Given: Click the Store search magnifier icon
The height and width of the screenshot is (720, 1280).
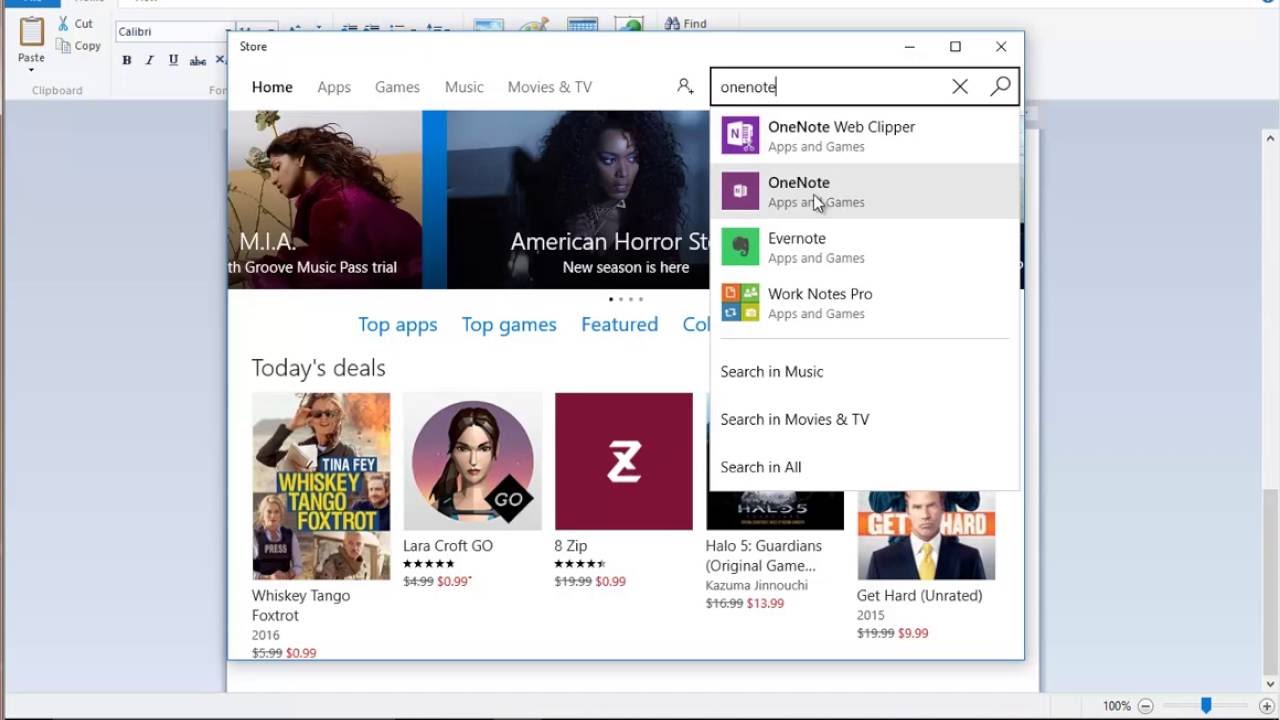Looking at the screenshot, I should 1000,87.
